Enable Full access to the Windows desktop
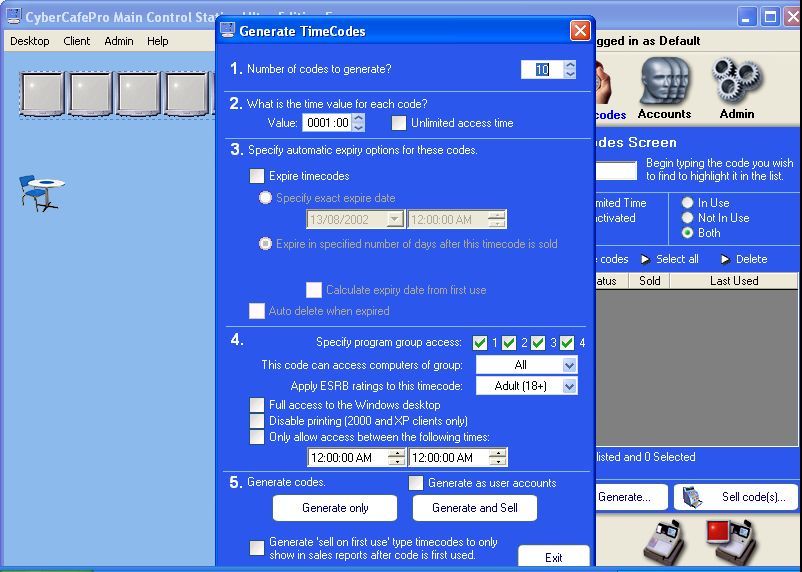The image size is (802, 572). click(257, 405)
